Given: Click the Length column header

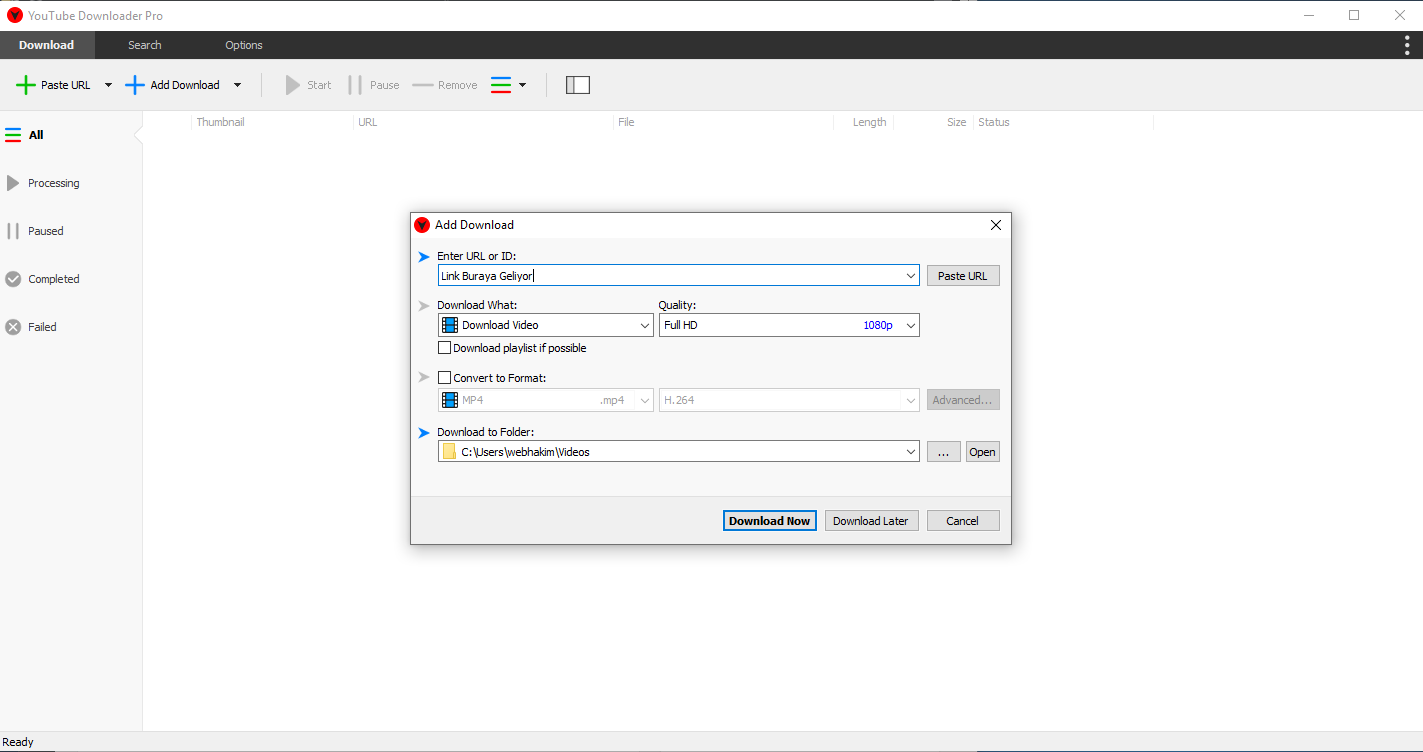Looking at the screenshot, I should click(x=869, y=122).
